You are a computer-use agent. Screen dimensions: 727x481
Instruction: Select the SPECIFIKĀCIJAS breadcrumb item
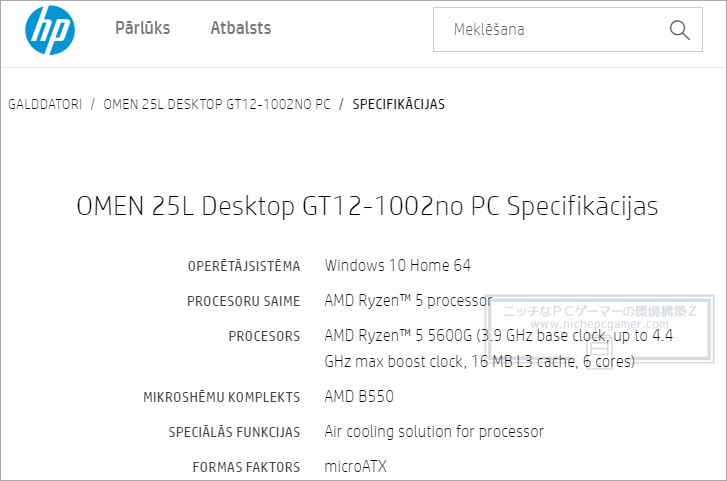[398, 104]
